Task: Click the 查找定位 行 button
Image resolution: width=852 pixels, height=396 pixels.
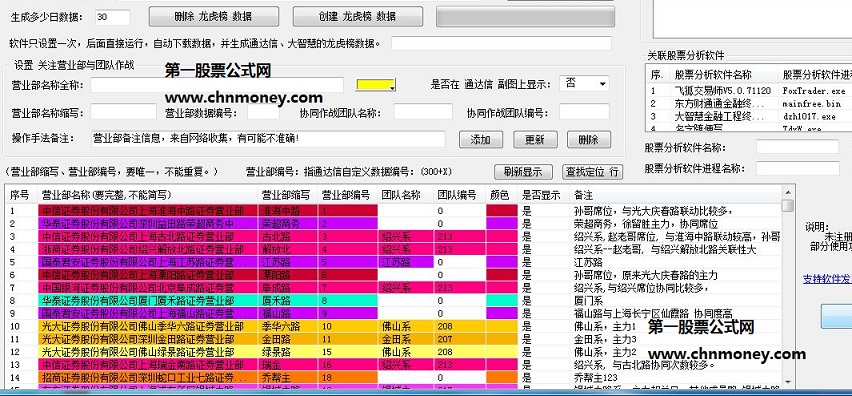Action: 592,172
